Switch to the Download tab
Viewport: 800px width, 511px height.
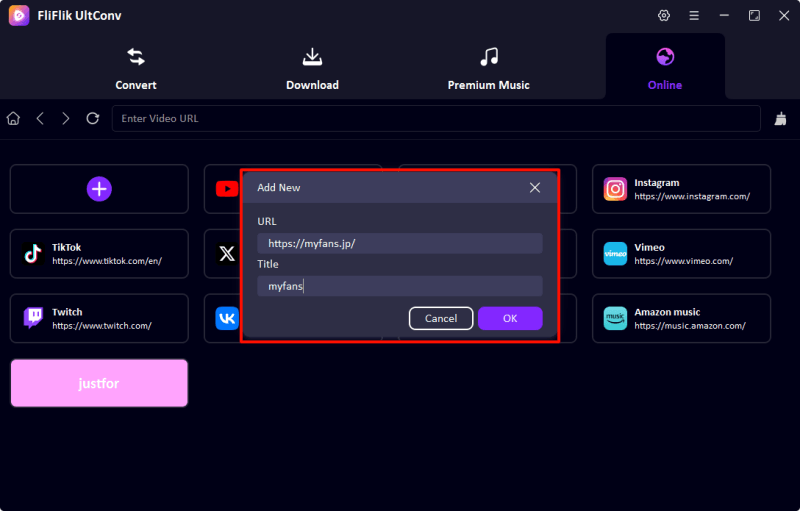[x=312, y=67]
